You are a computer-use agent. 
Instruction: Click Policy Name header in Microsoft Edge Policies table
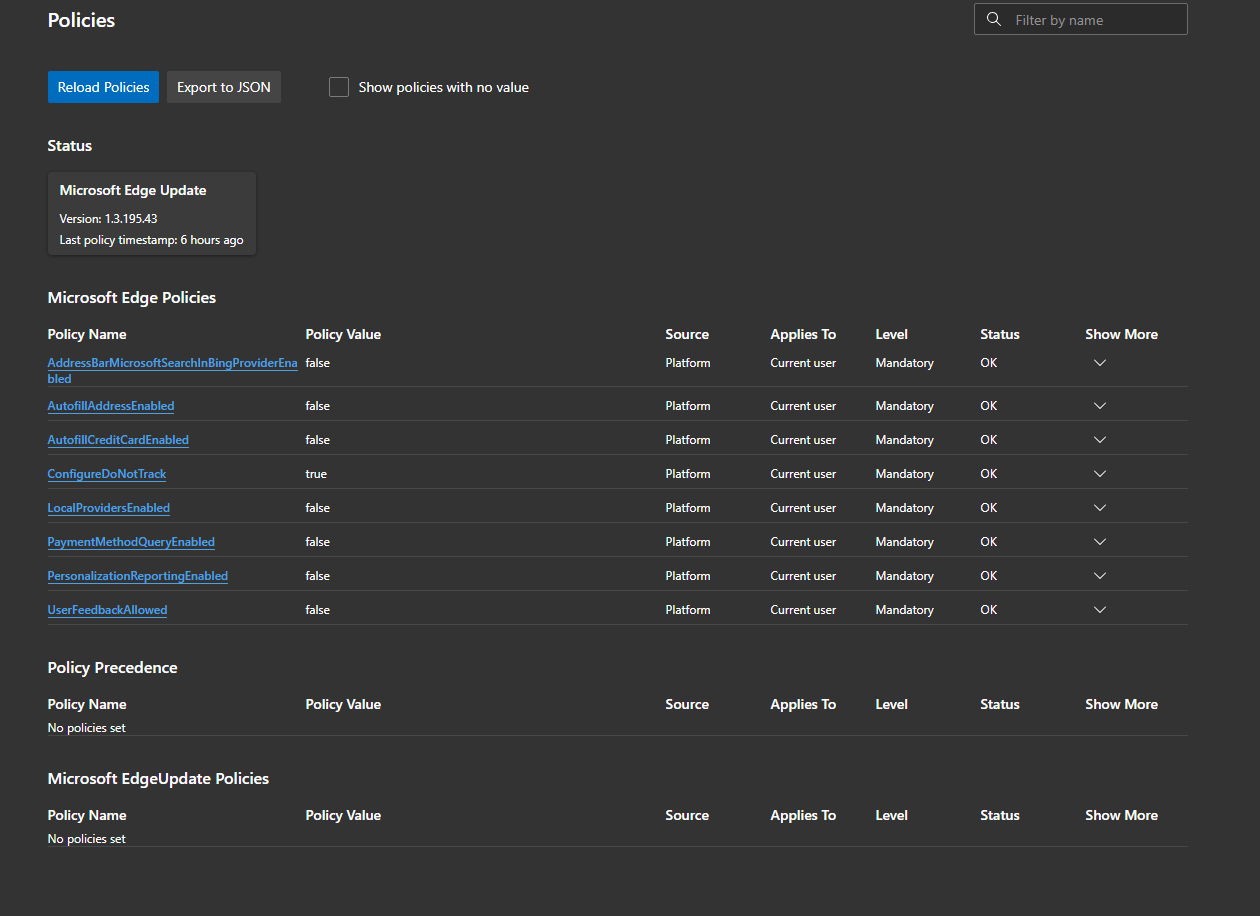coord(87,334)
